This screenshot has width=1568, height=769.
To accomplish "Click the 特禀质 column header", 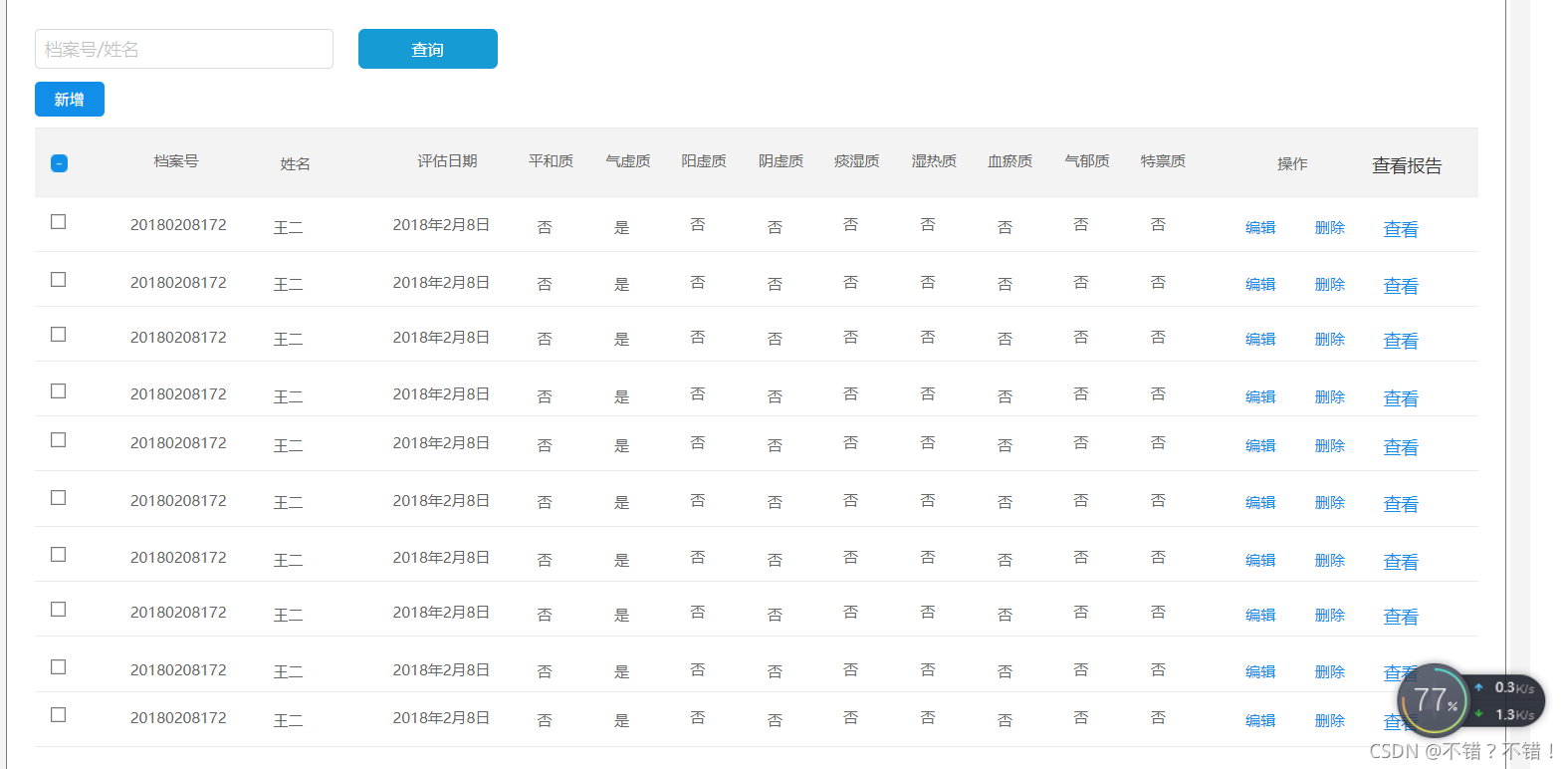I will tap(1163, 160).
